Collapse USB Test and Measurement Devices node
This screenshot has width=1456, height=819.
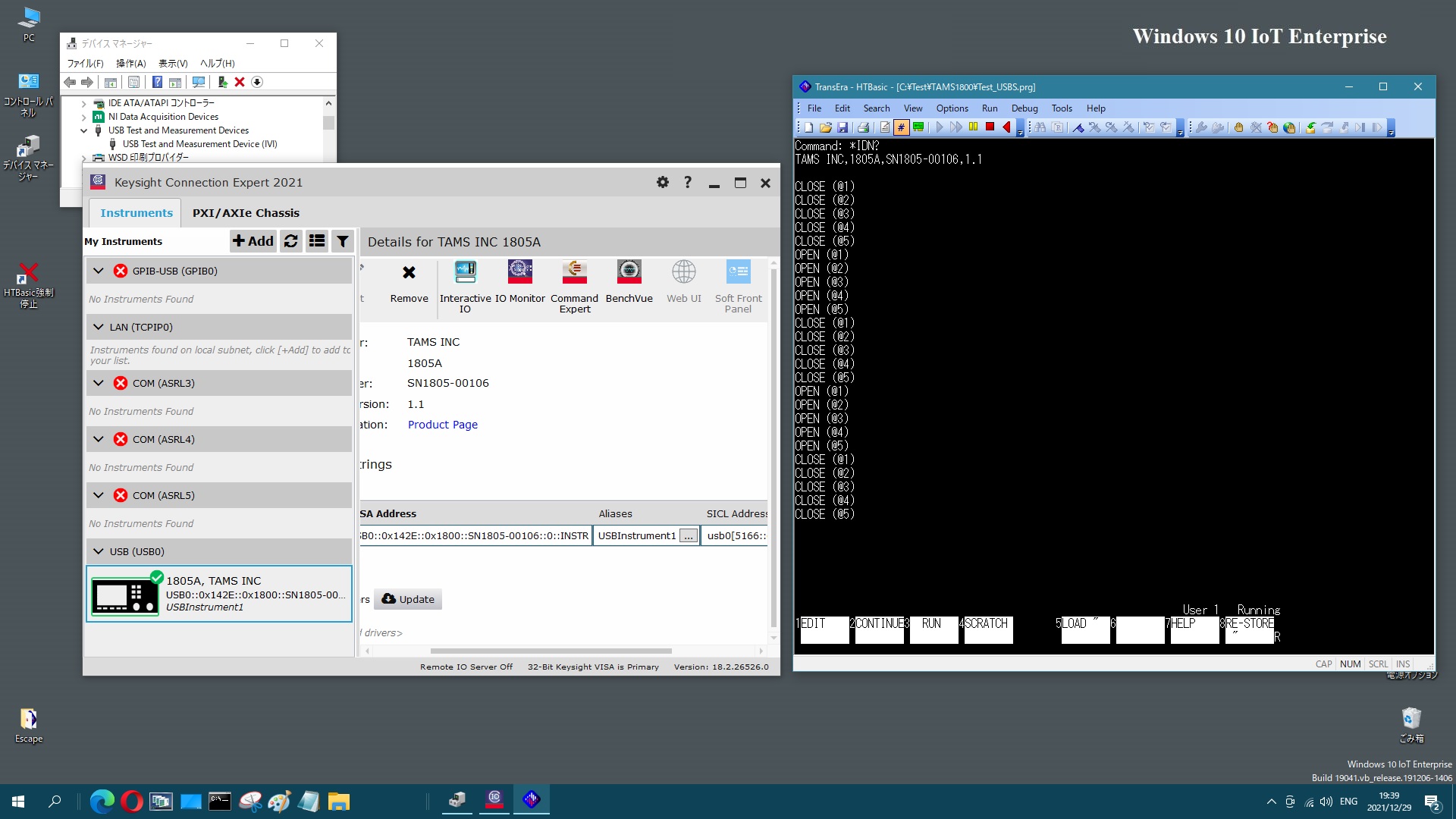coord(84,130)
